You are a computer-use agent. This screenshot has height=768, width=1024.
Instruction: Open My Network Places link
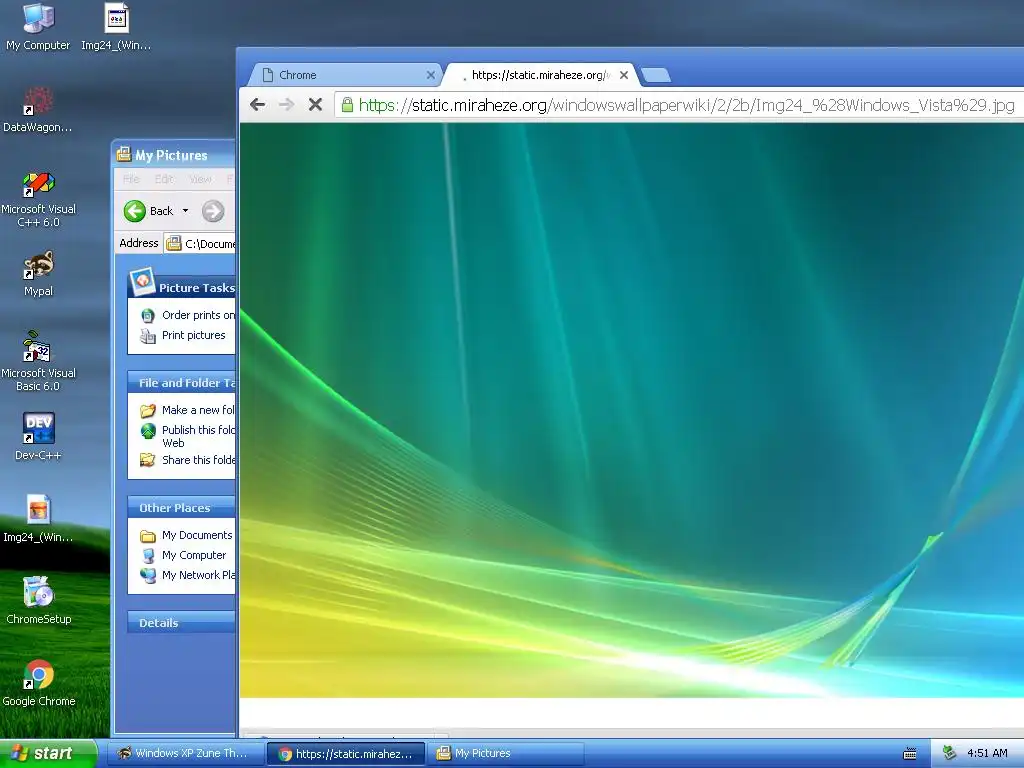pyautogui.click(x=198, y=575)
